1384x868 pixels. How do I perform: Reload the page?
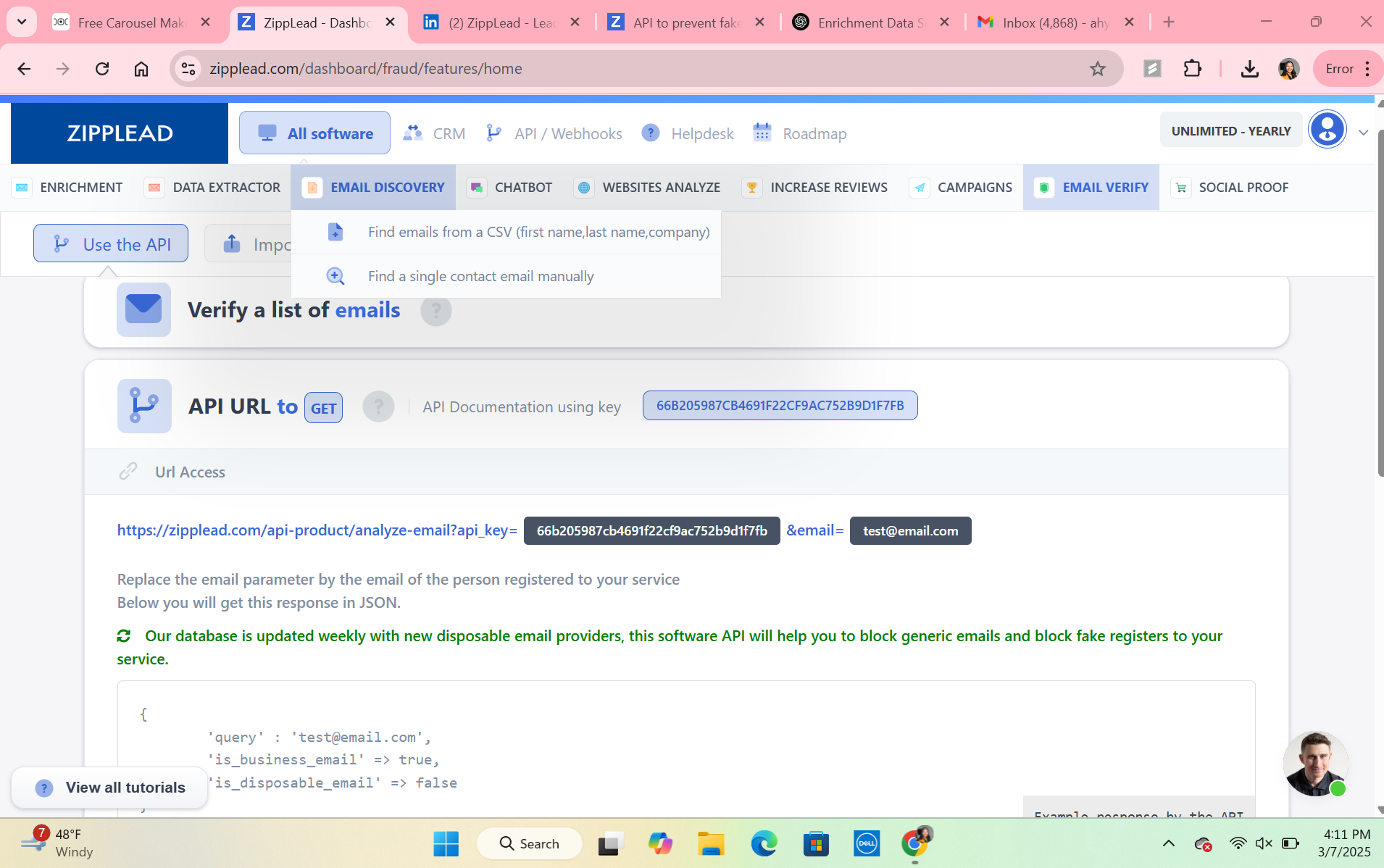coord(102,69)
